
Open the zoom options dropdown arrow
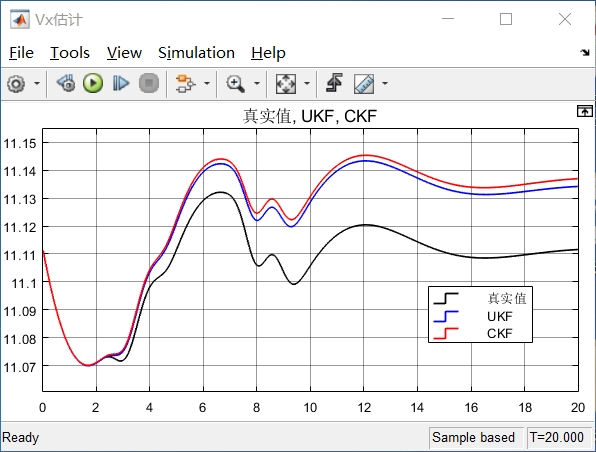257,83
